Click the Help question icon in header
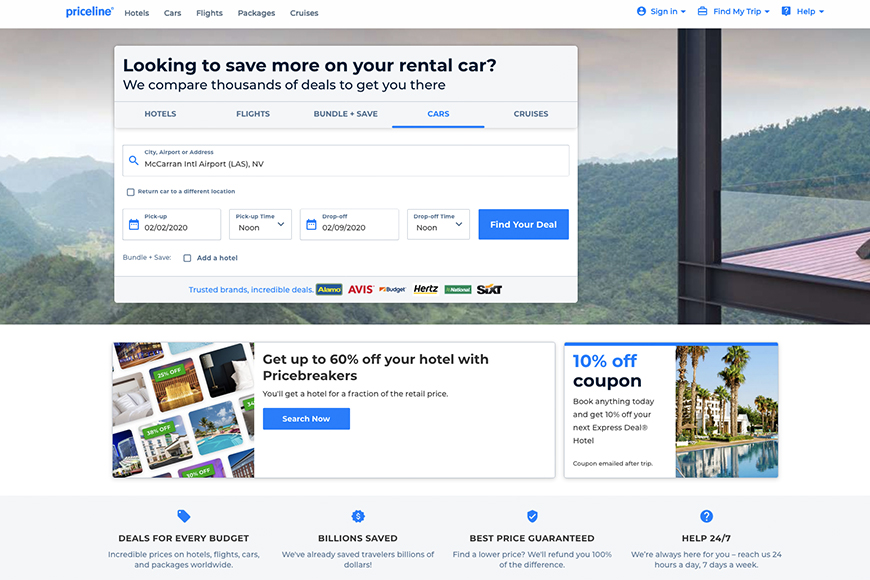870x580 pixels. 786,11
